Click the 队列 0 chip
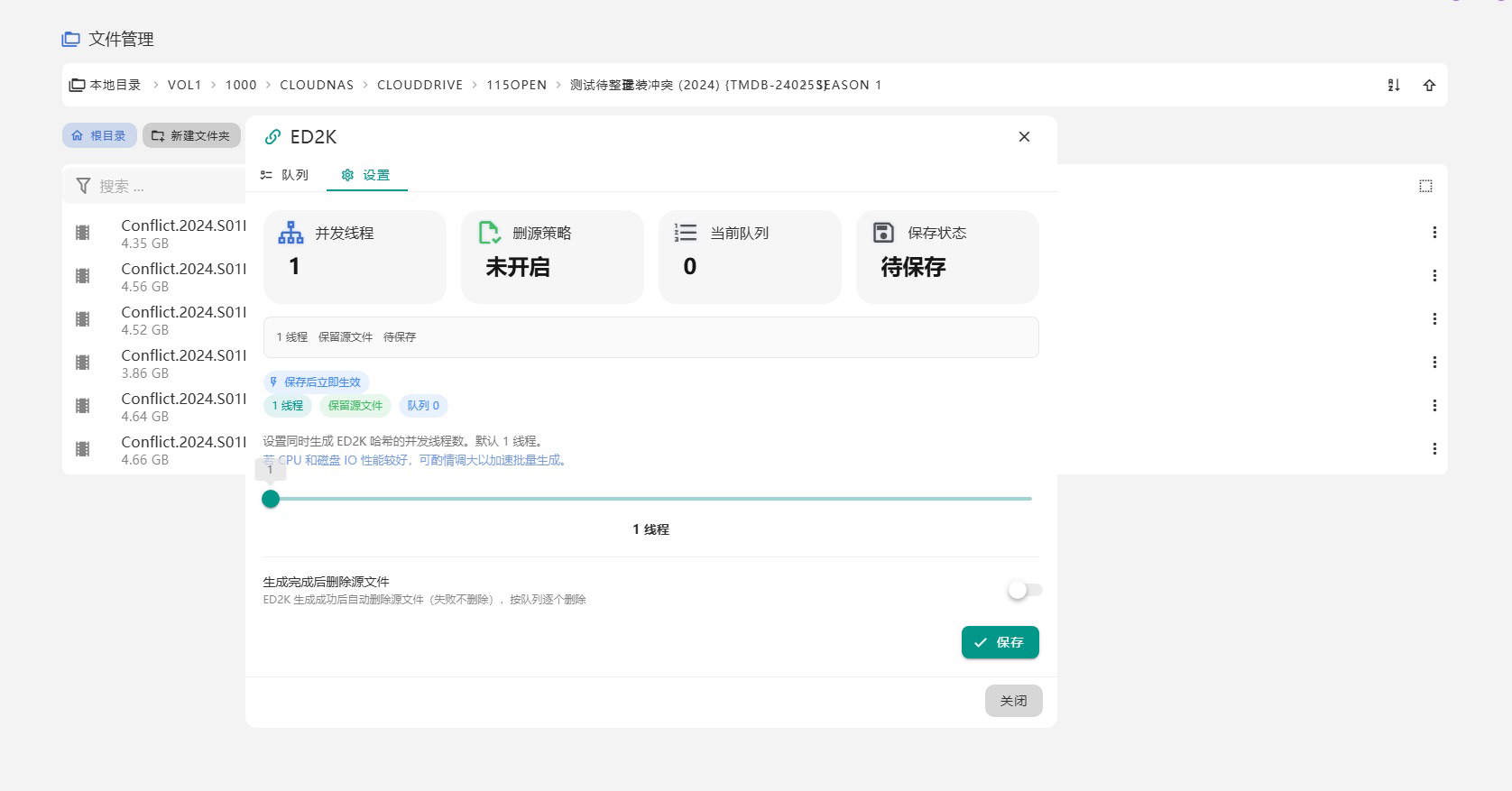Screen dimensions: 1512x791 pos(423,406)
